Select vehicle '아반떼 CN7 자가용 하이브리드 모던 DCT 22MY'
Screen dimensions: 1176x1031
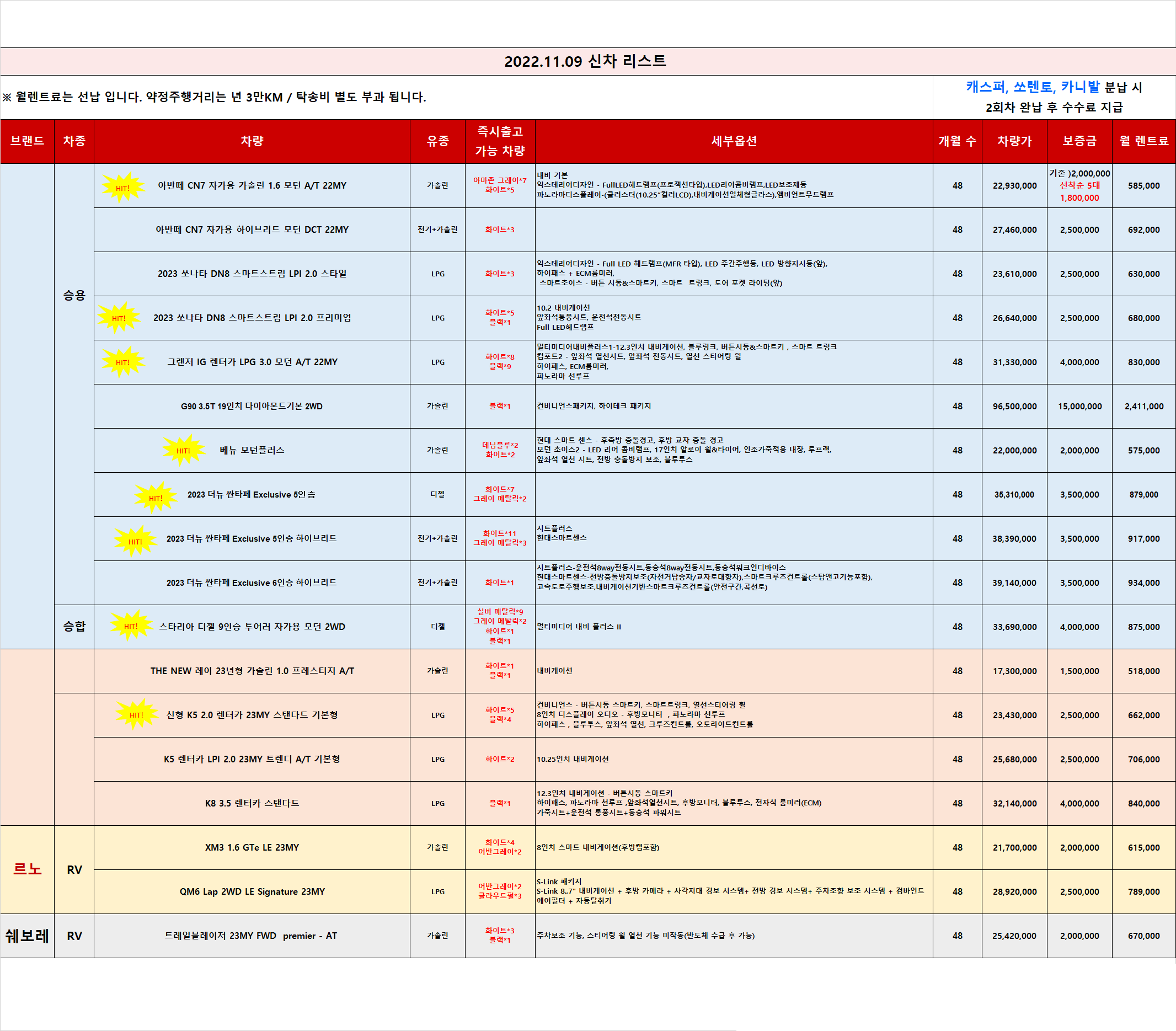252,229
